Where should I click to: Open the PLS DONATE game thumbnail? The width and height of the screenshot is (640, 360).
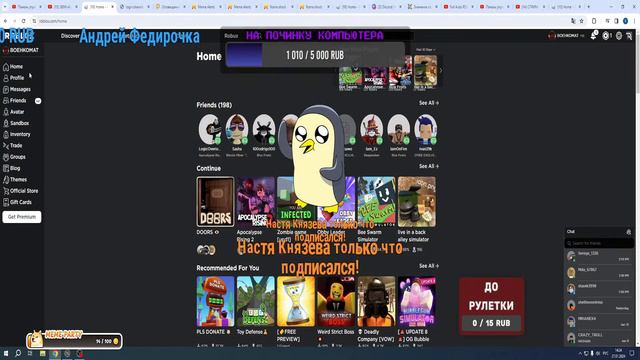[215, 301]
